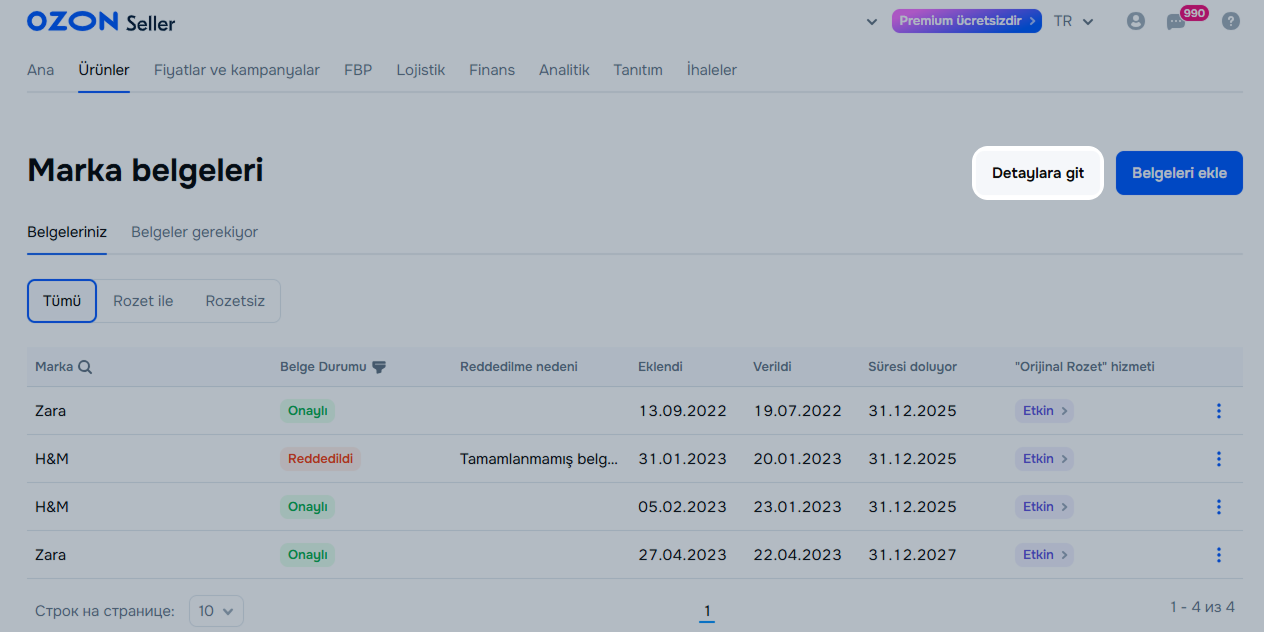Go to page 1 in pagination
Viewport: 1264px width, 632px height.
coord(707,611)
